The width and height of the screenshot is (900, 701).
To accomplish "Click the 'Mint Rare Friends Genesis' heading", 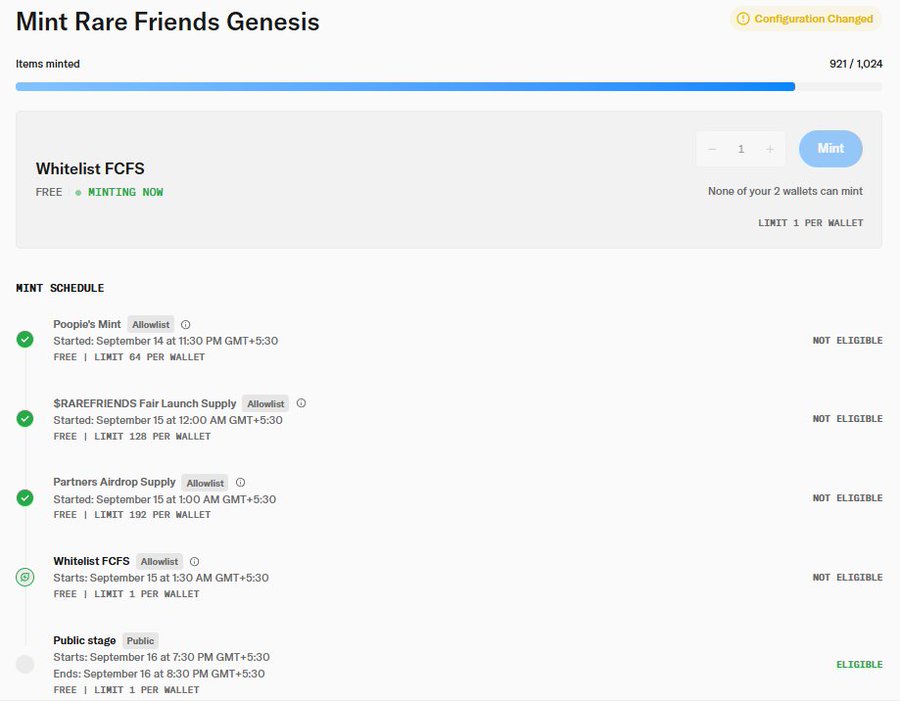I will pyautogui.click(x=168, y=22).
